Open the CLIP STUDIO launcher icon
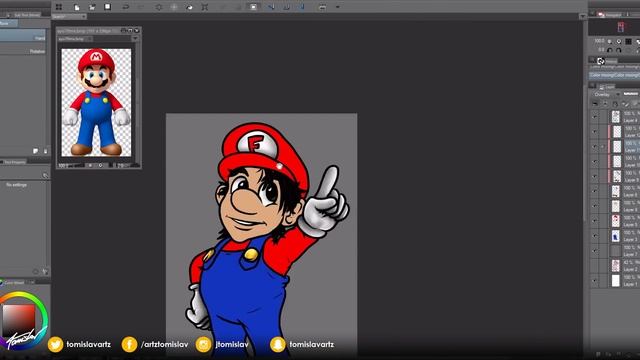The image size is (640, 360). pos(59,7)
